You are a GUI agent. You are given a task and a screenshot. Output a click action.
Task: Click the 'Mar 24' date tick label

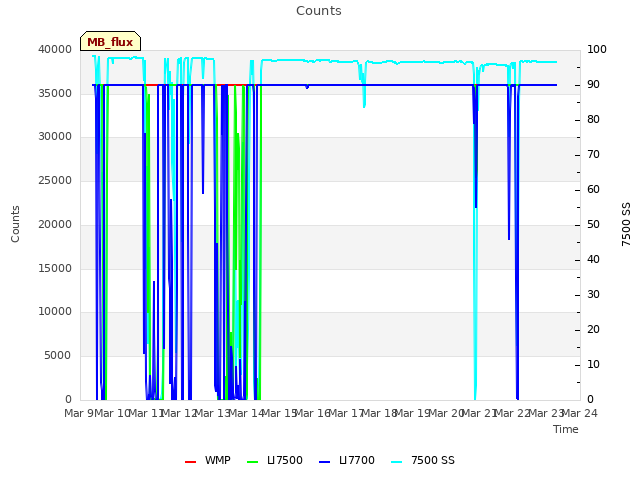click(580, 413)
